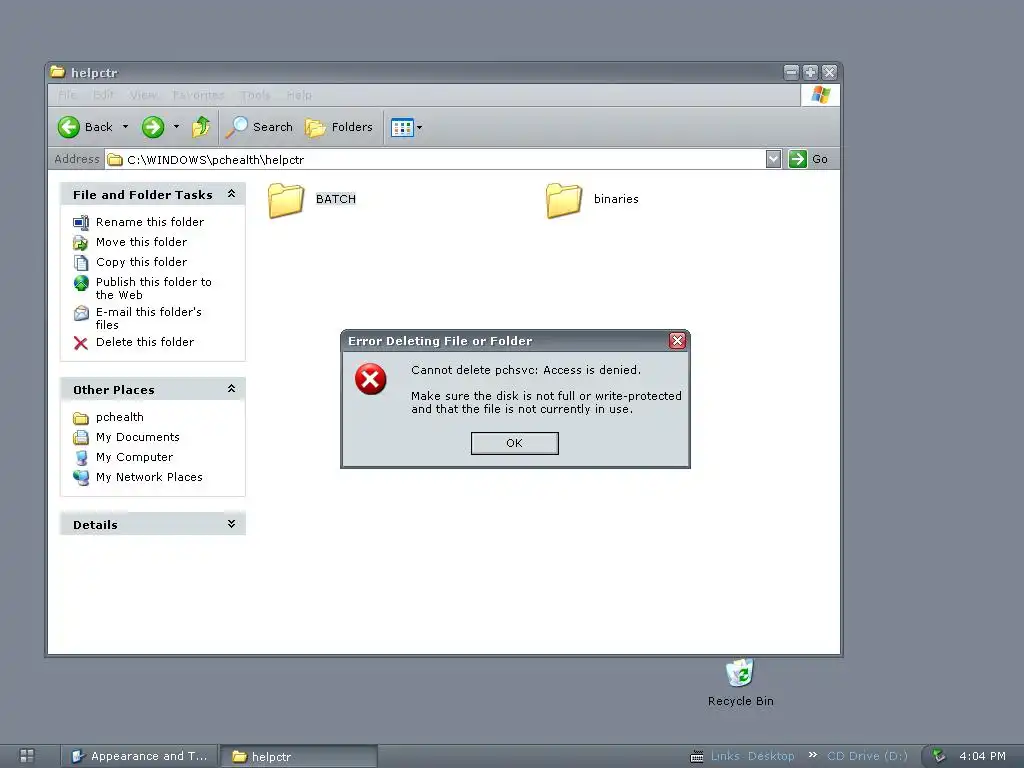This screenshot has height=768, width=1024.
Task: Click the copy folder icon
Action: coord(81,263)
